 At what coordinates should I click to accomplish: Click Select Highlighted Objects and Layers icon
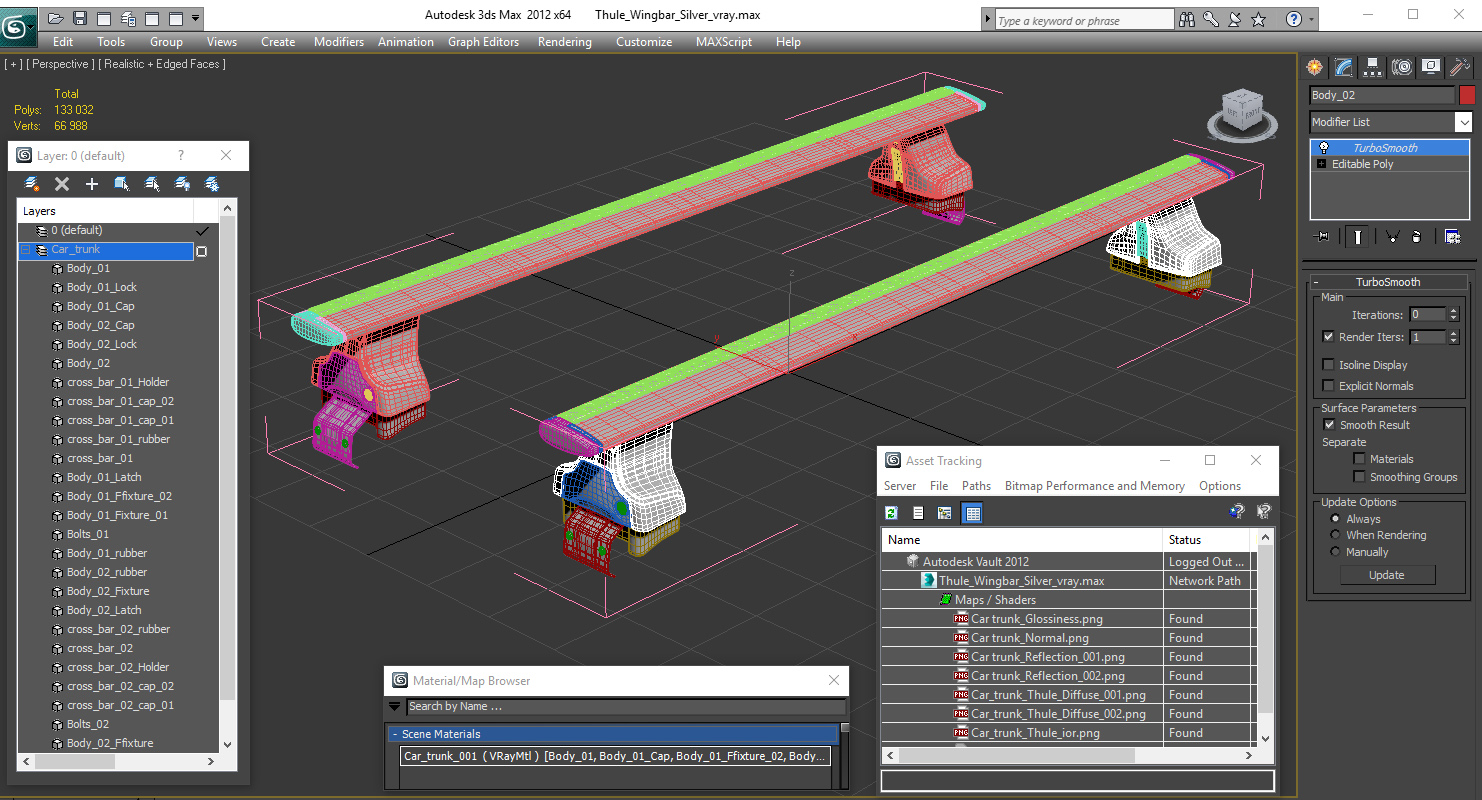(121, 184)
